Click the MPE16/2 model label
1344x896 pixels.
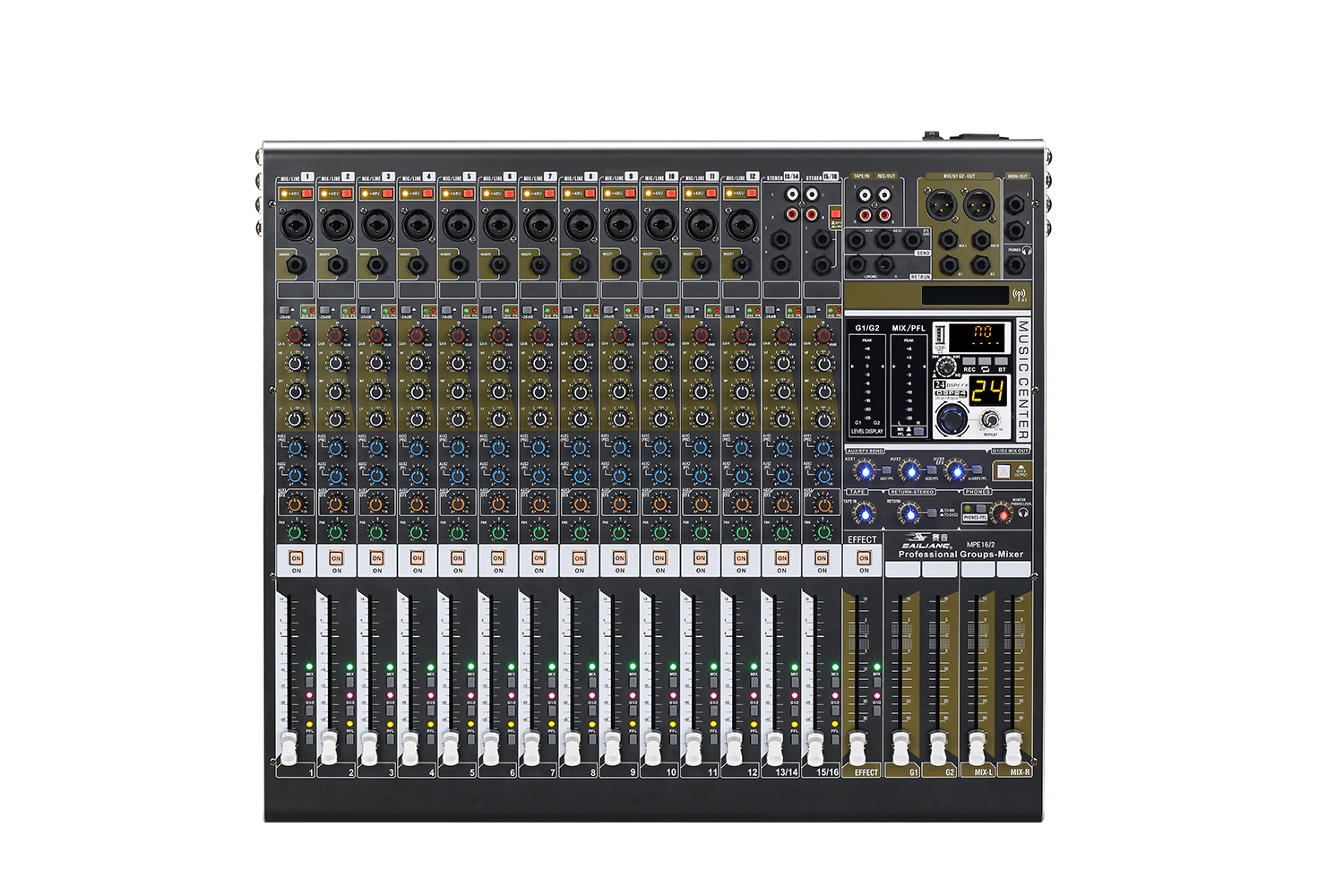(981, 545)
